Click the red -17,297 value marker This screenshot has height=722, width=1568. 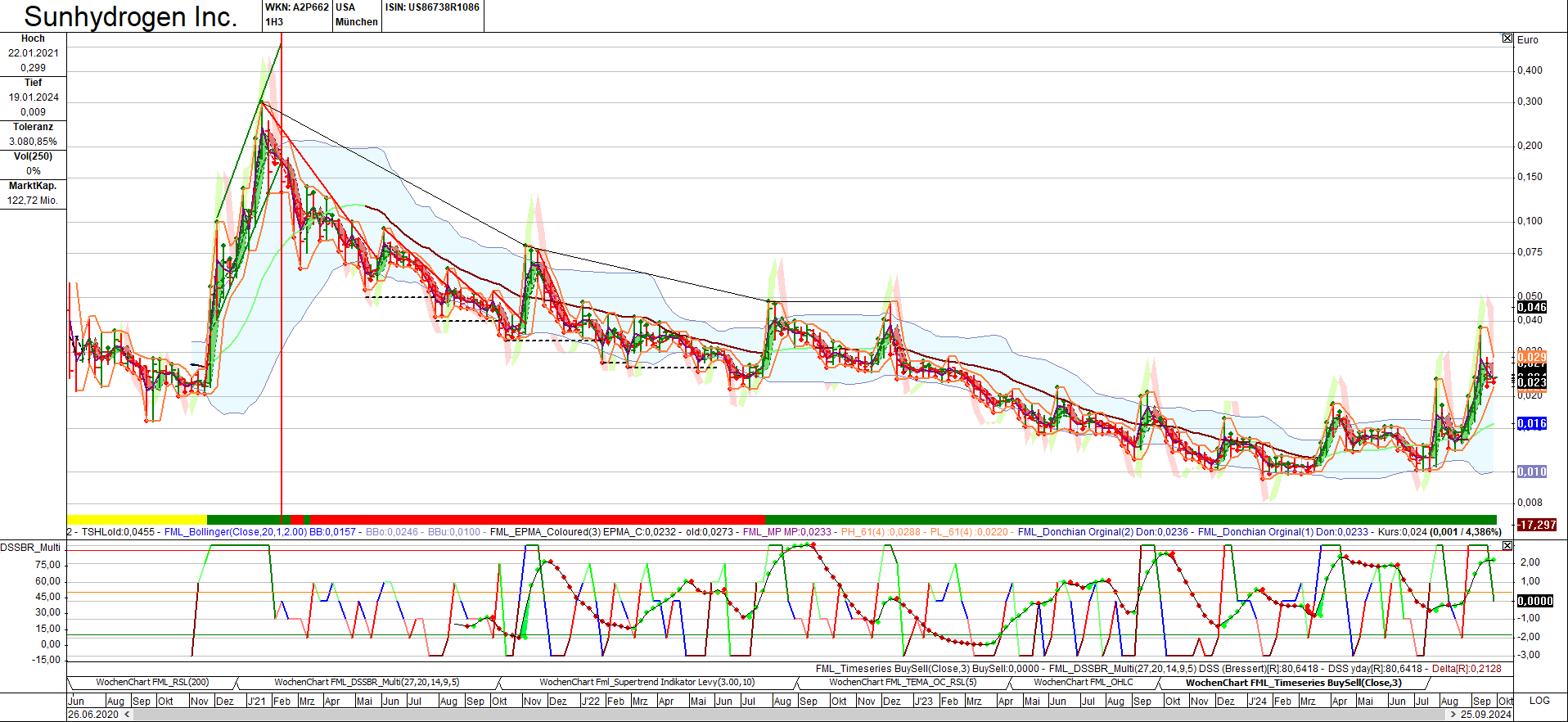click(1537, 525)
